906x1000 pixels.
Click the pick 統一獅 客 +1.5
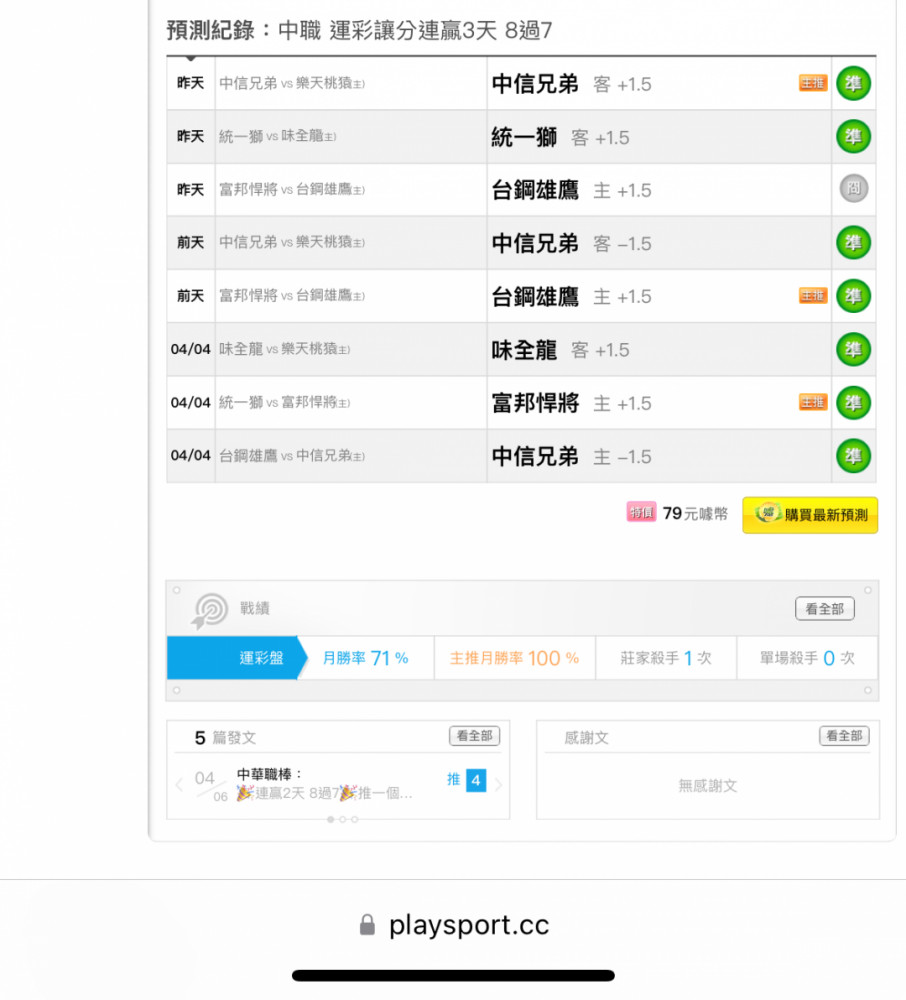[560, 137]
